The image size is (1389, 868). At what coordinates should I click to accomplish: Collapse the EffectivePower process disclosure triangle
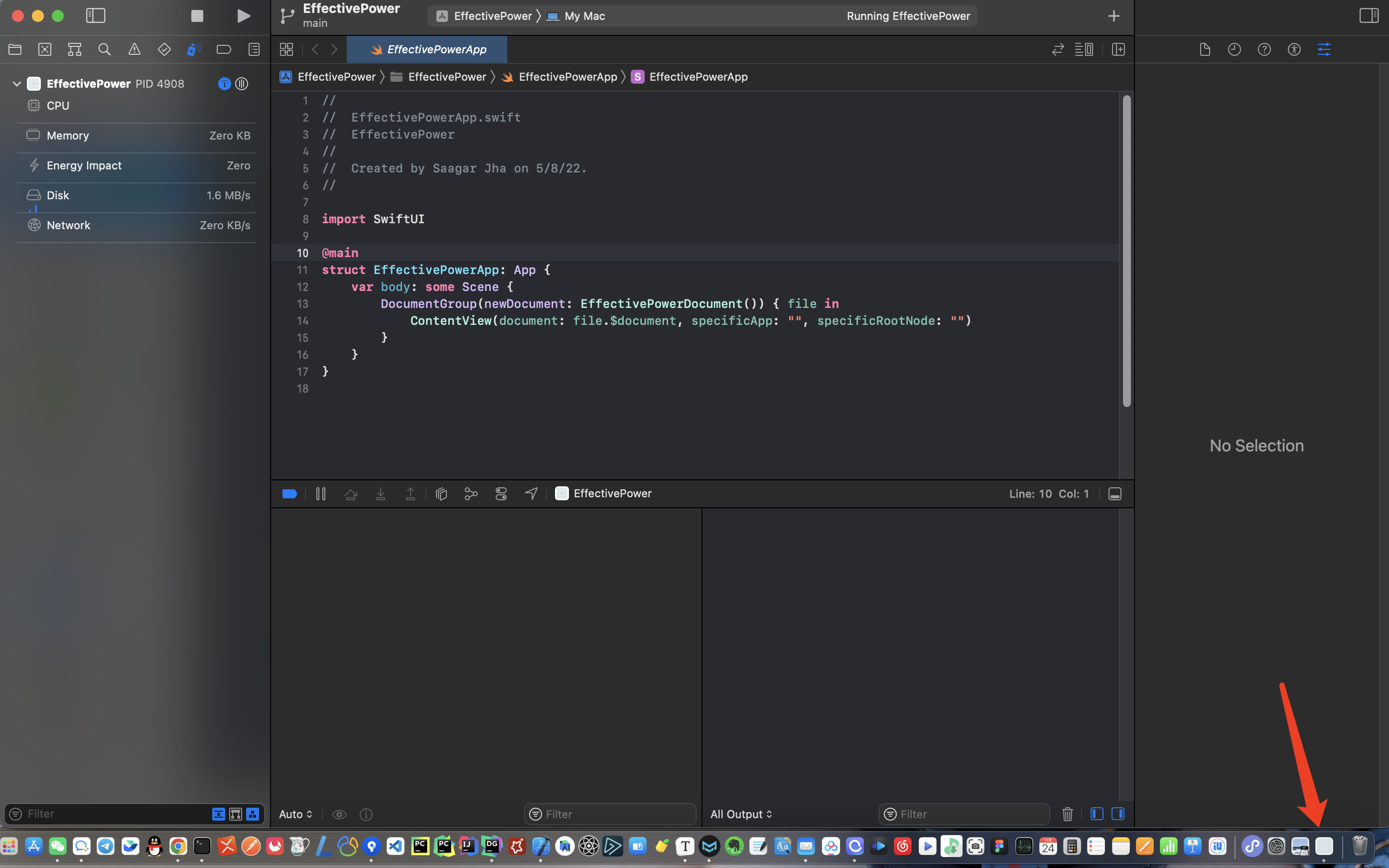pyautogui.click(x=16, y=84)
